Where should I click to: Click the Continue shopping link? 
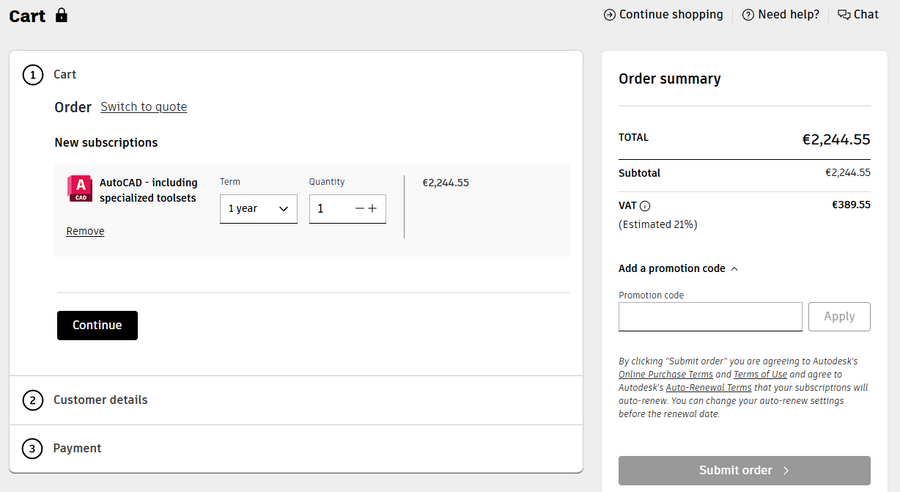point(663,14)
